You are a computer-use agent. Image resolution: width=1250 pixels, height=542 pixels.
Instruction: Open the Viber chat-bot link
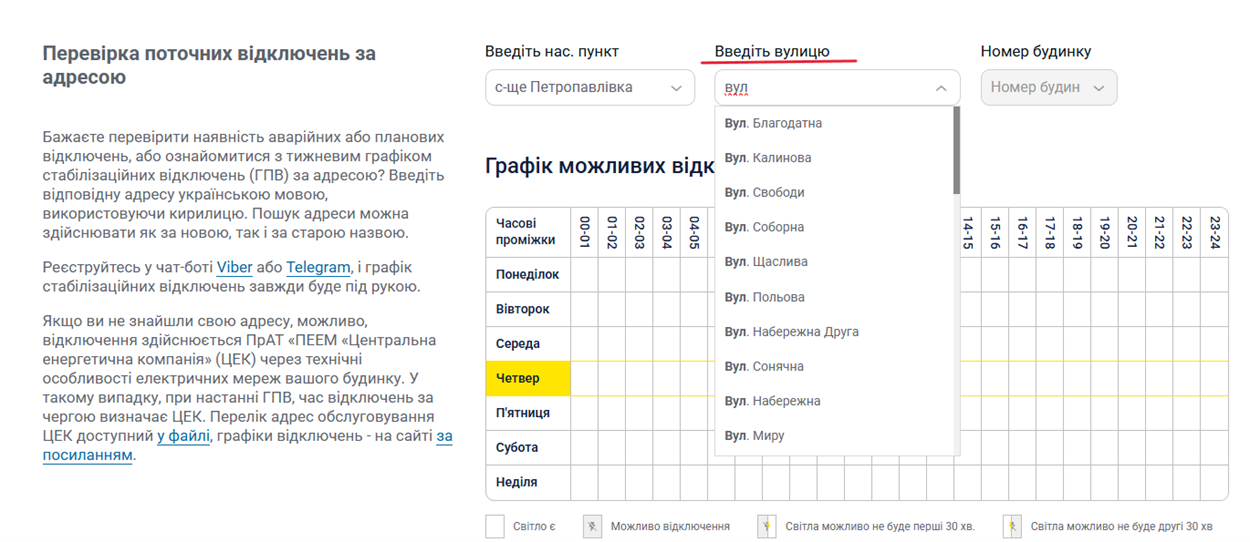click(x=234, y=267)
